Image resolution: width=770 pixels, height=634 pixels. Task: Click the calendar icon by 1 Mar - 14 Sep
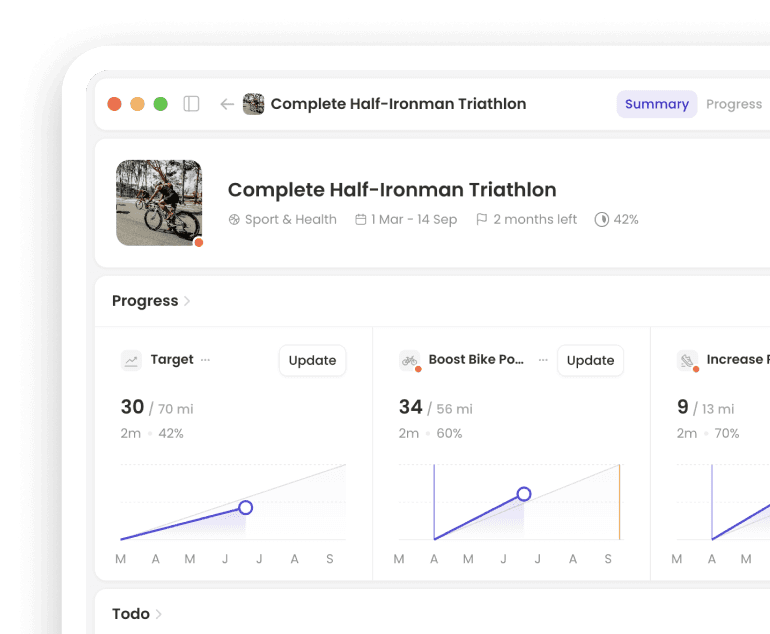(360, 220)
